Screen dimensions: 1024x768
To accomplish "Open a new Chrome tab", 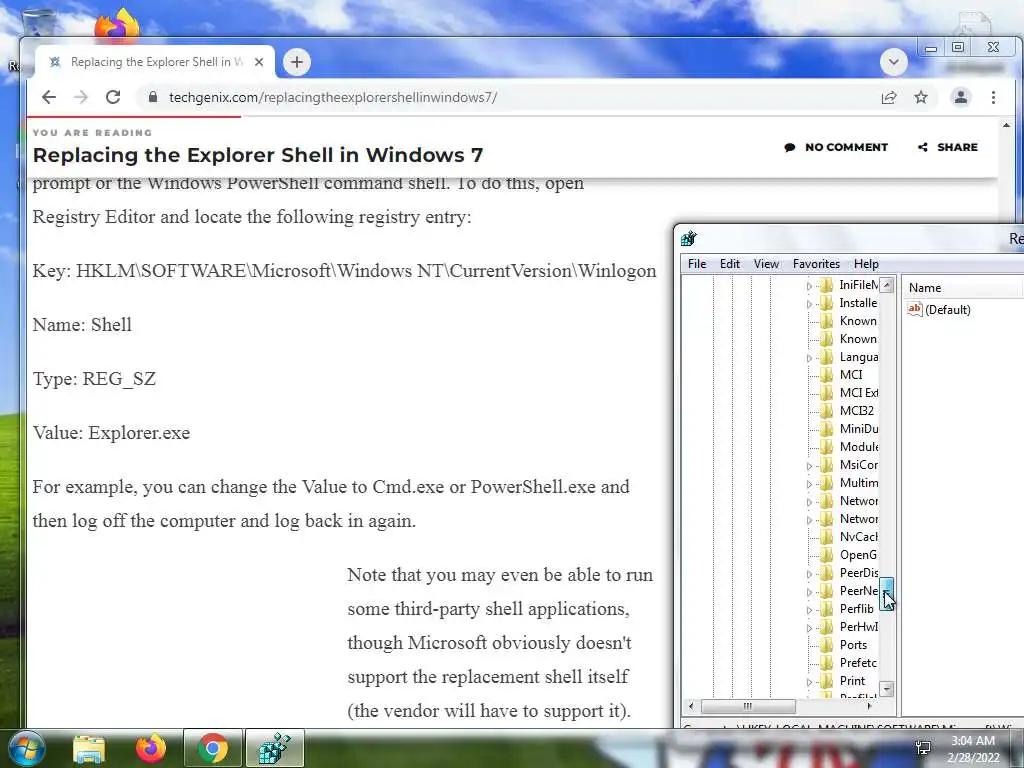I will (296, 62).
